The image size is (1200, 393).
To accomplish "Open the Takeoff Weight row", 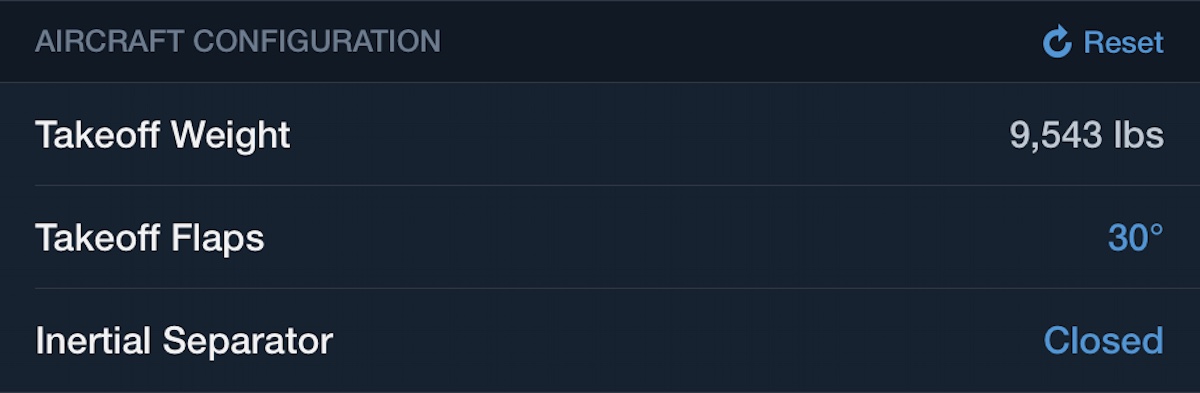I will [x=600, y=134].
